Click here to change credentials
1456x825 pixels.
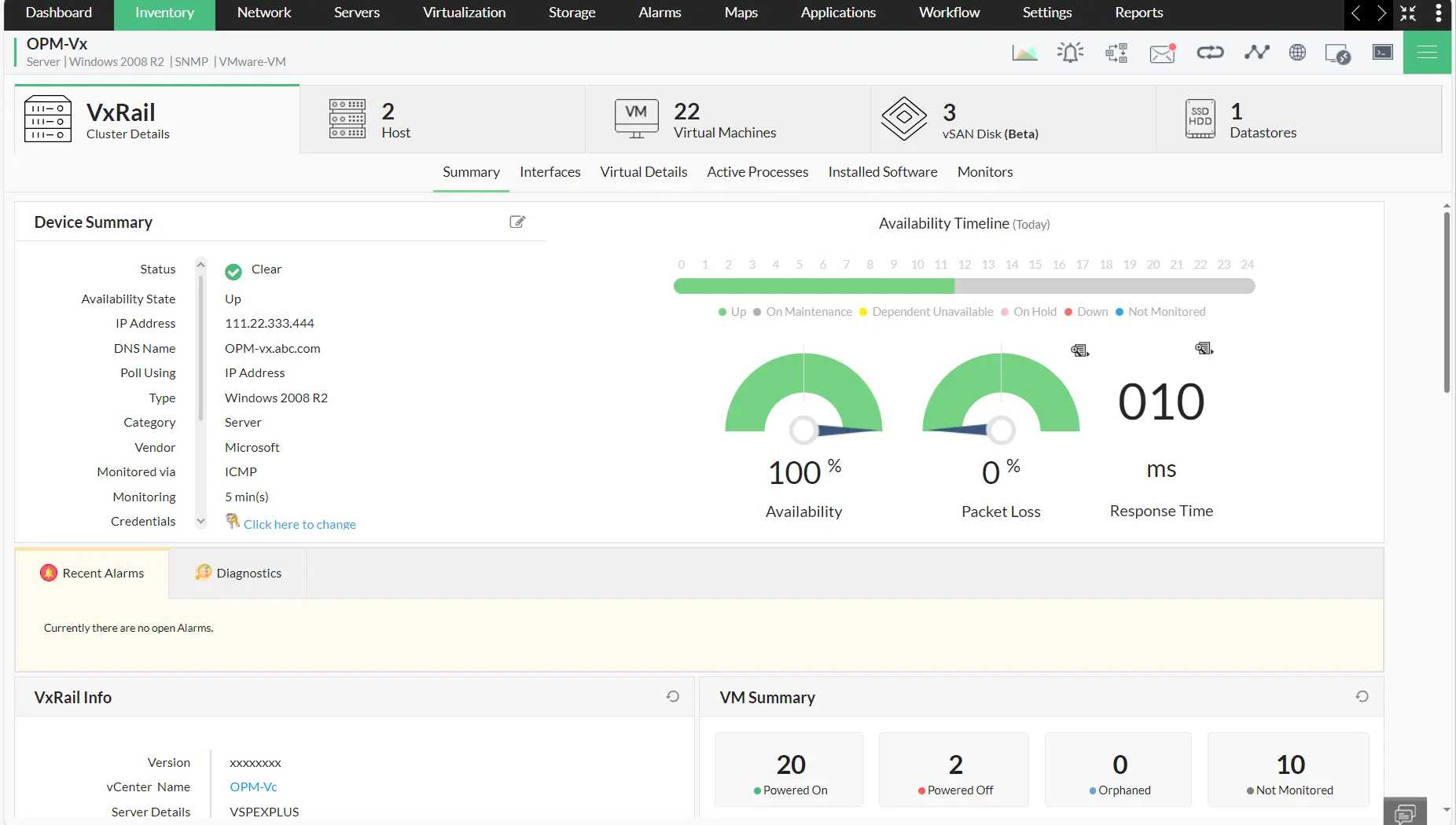point(300,524)
